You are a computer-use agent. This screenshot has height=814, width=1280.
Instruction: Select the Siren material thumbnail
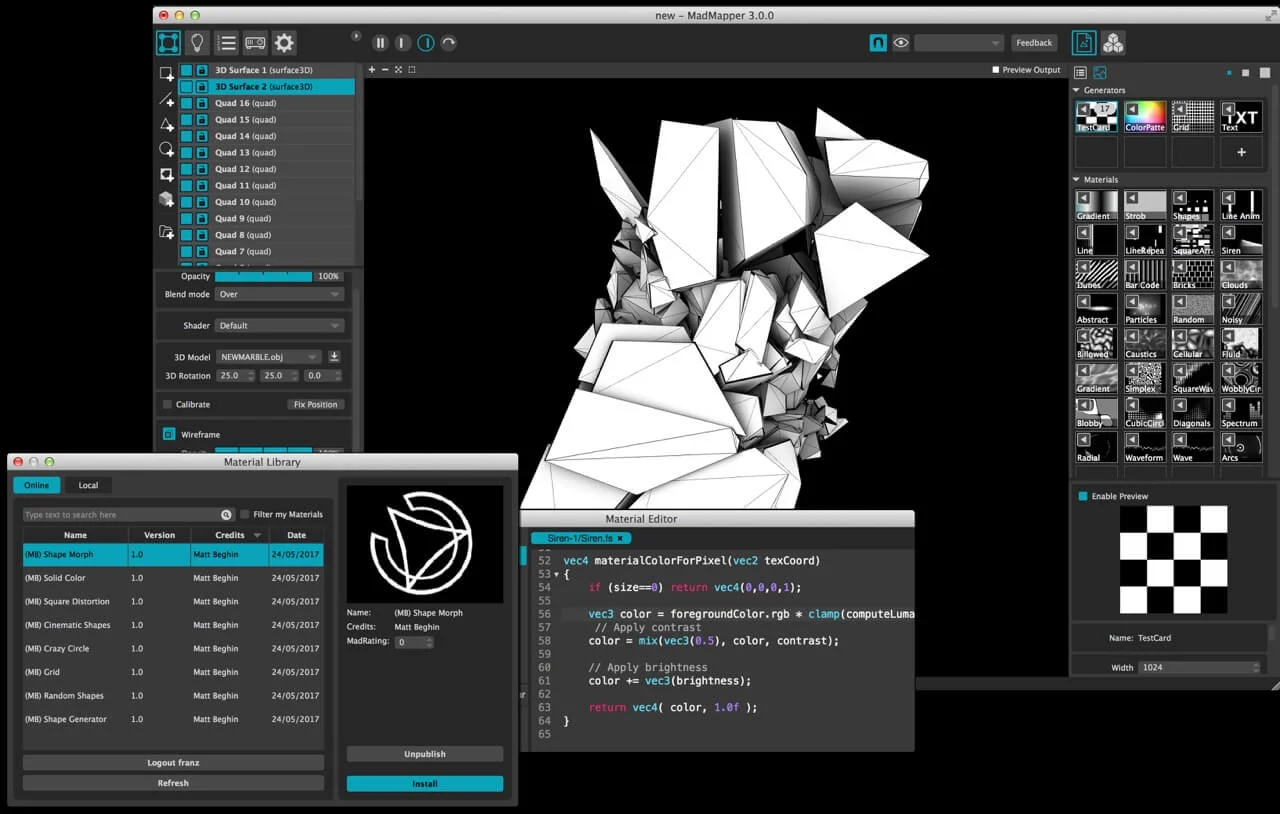pos(1240,239)
